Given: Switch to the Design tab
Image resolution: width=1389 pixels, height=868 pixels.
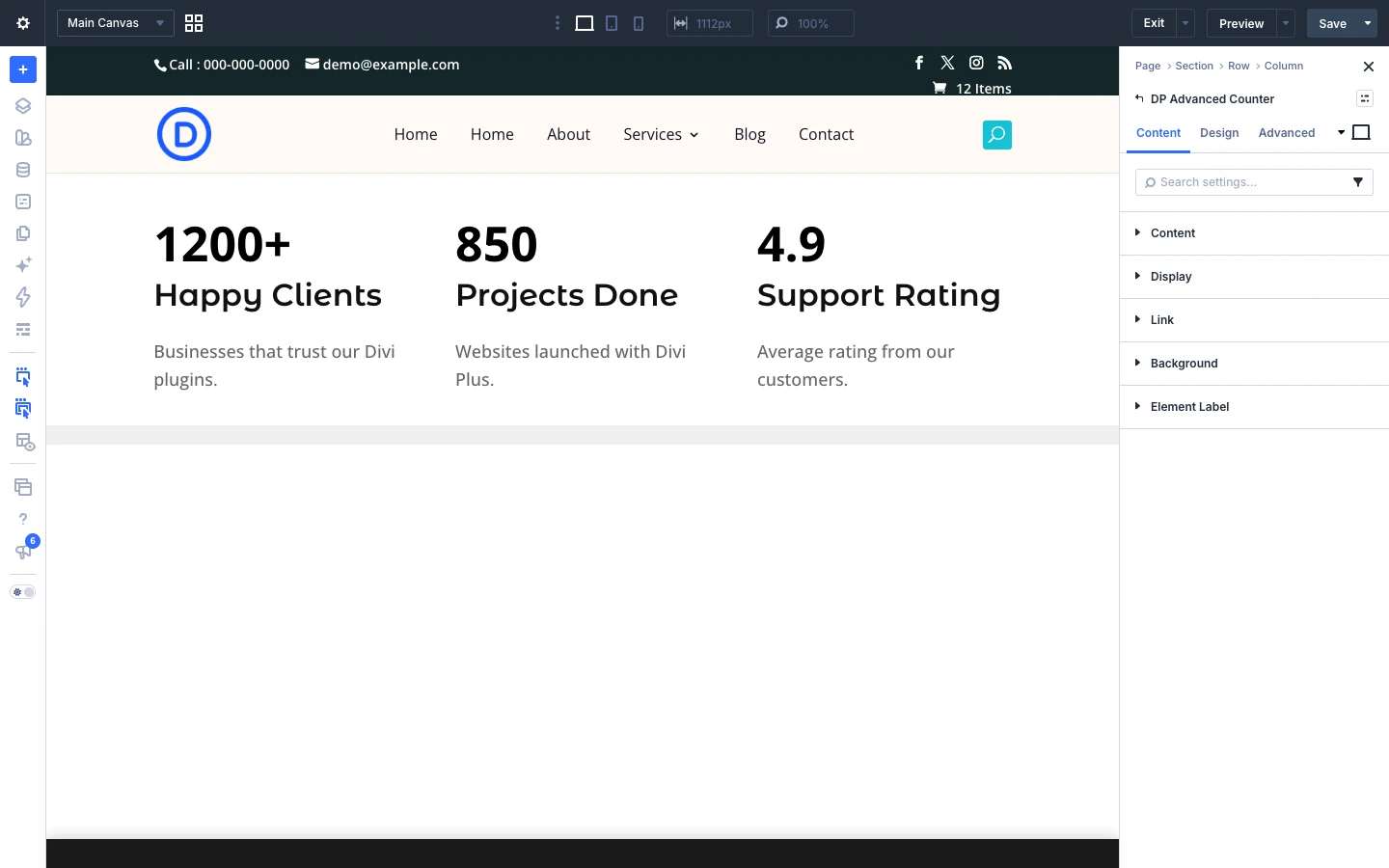Looking at the screenshot, I should [x=1219, y=133].
